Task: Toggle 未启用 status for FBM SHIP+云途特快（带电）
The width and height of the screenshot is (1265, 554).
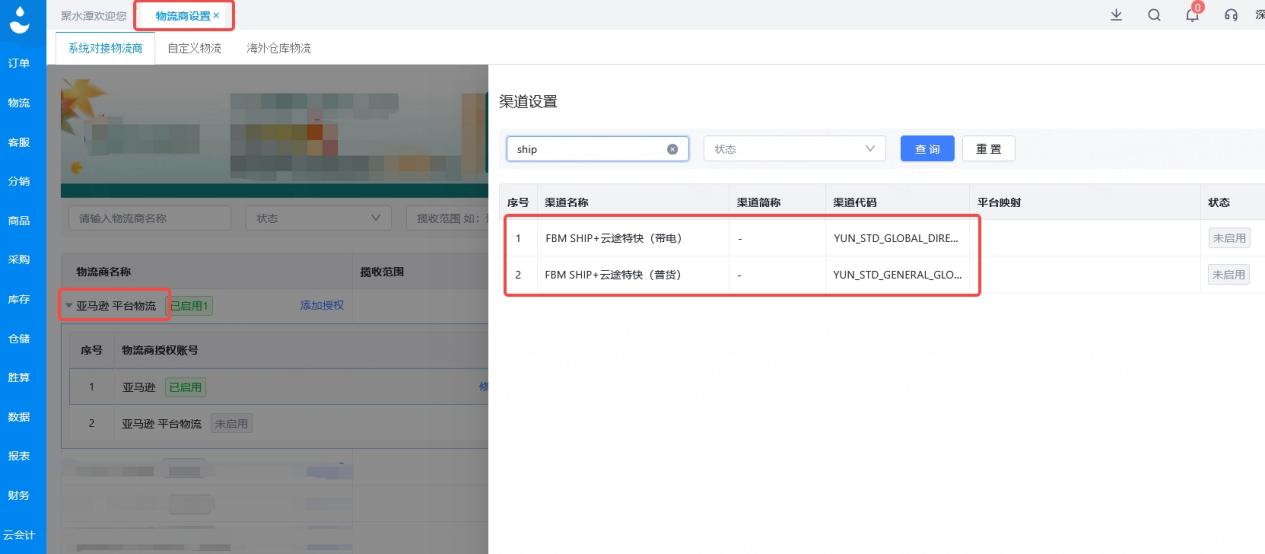Action: pyautogui.click(x=1228, y=238)
